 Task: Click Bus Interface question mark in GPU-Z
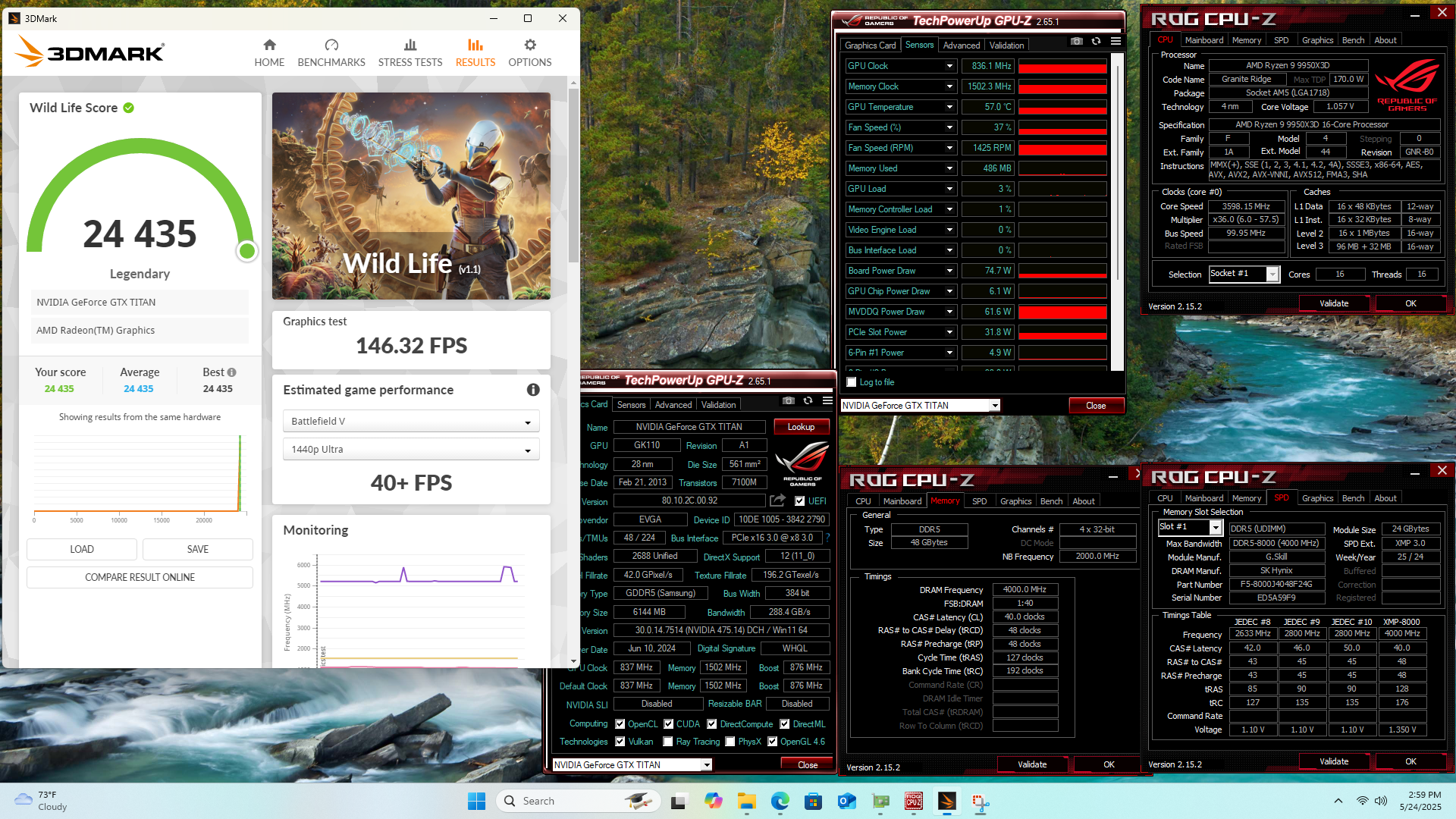coord(827,538)
